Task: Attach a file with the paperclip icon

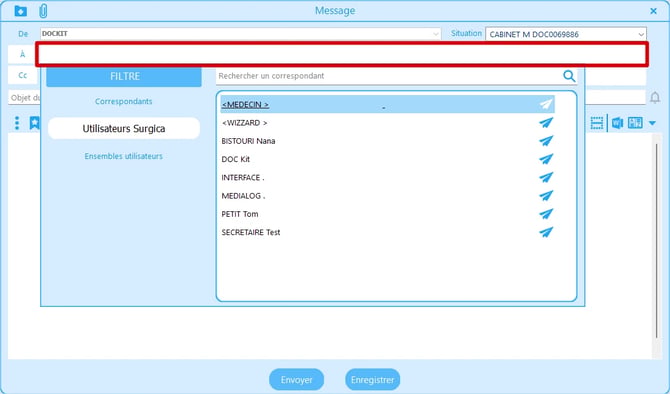Action: coord(43,11)
